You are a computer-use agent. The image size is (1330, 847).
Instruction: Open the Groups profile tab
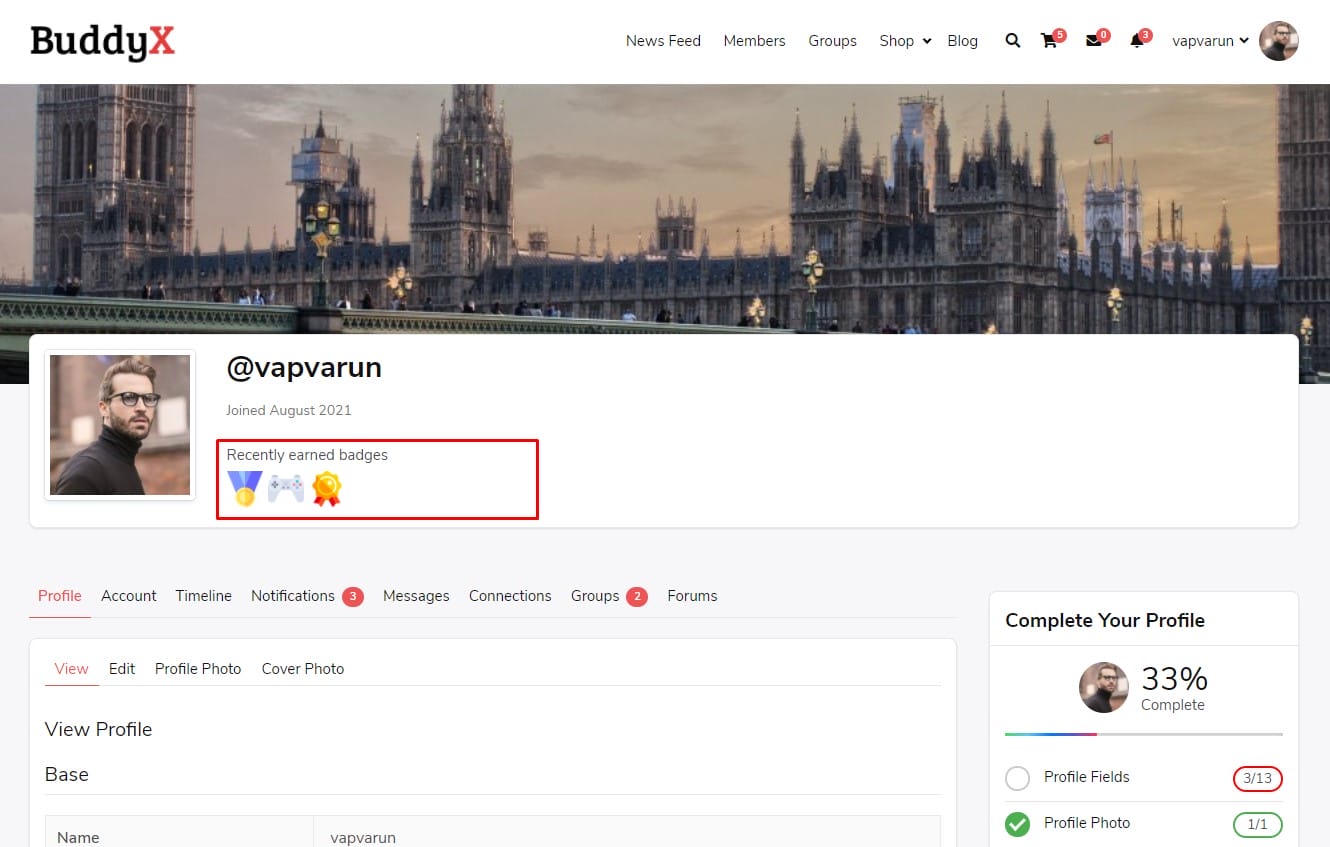595,596
